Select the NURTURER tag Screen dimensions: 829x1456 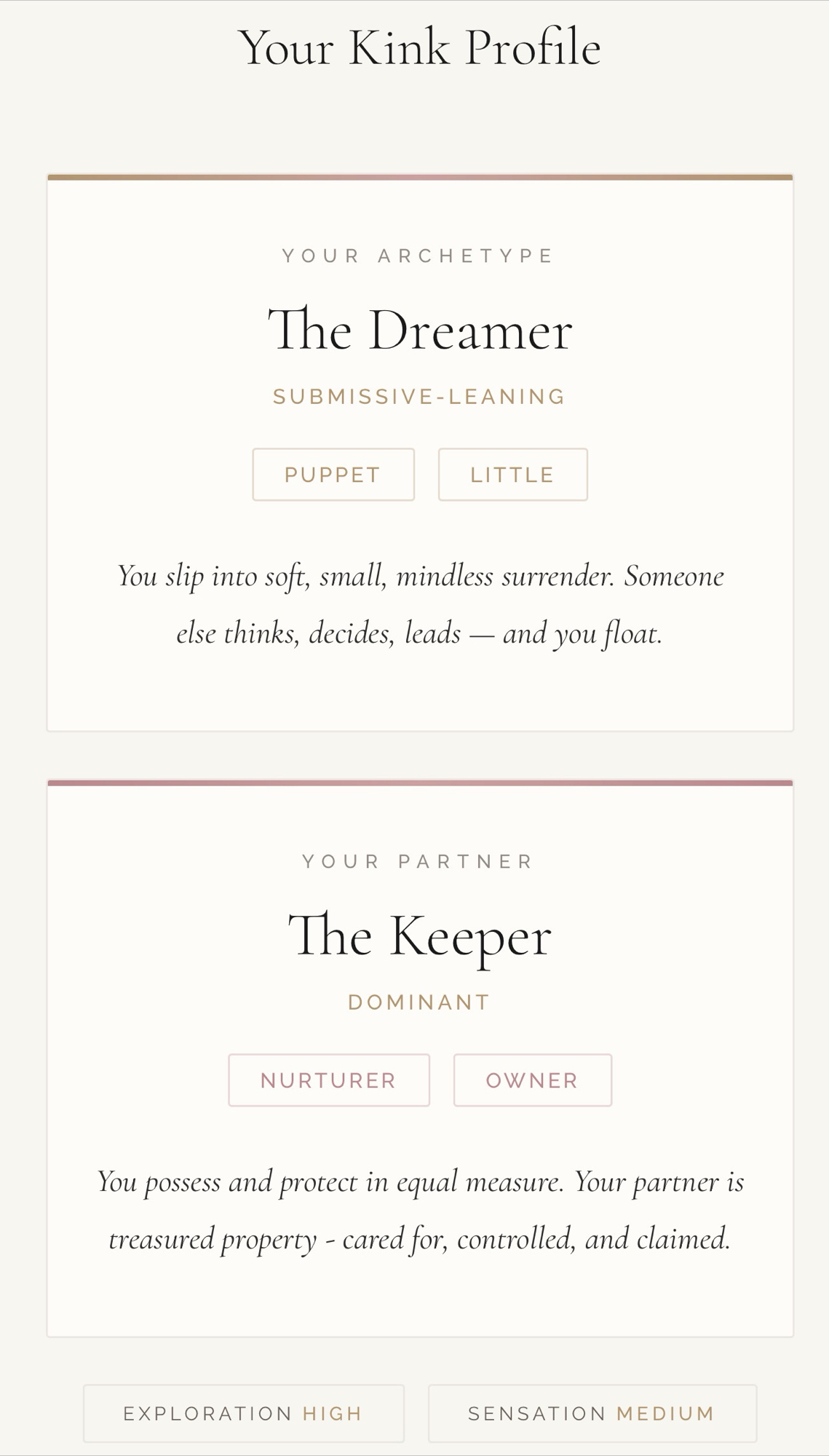[329, 1080]
